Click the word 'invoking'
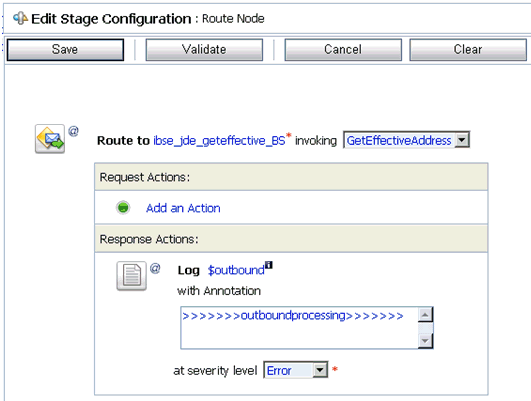Screen dimensions: 531x401 click(316, 141)
